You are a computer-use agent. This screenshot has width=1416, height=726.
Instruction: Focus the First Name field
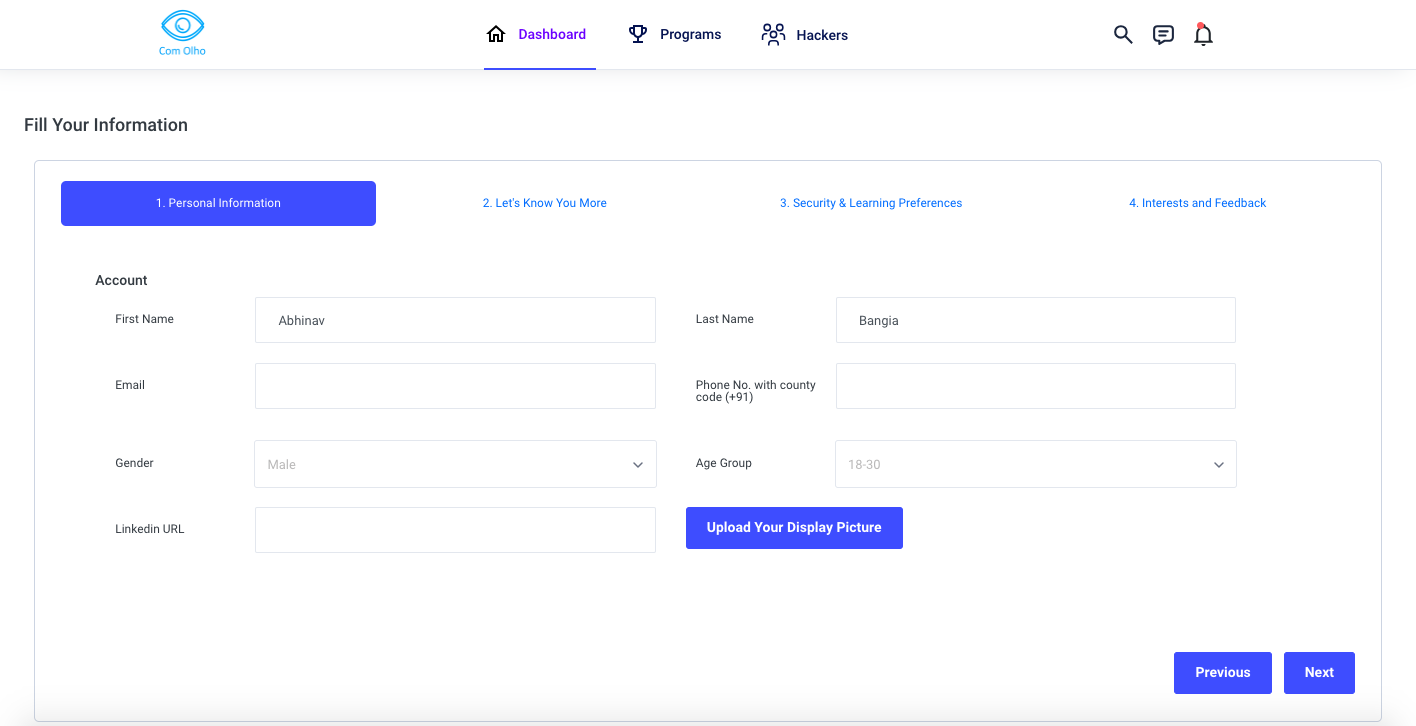(x=455, y=320)
